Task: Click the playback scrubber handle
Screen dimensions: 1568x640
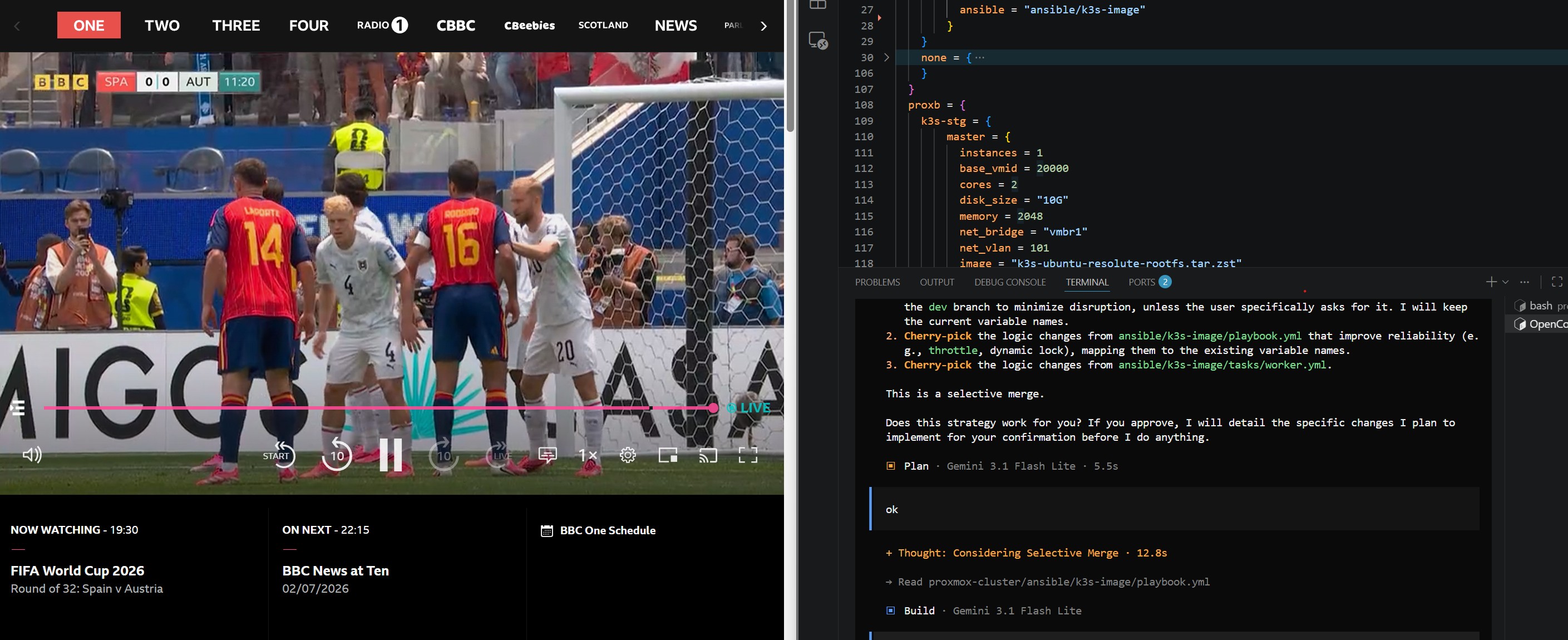Action: [713, 408]
